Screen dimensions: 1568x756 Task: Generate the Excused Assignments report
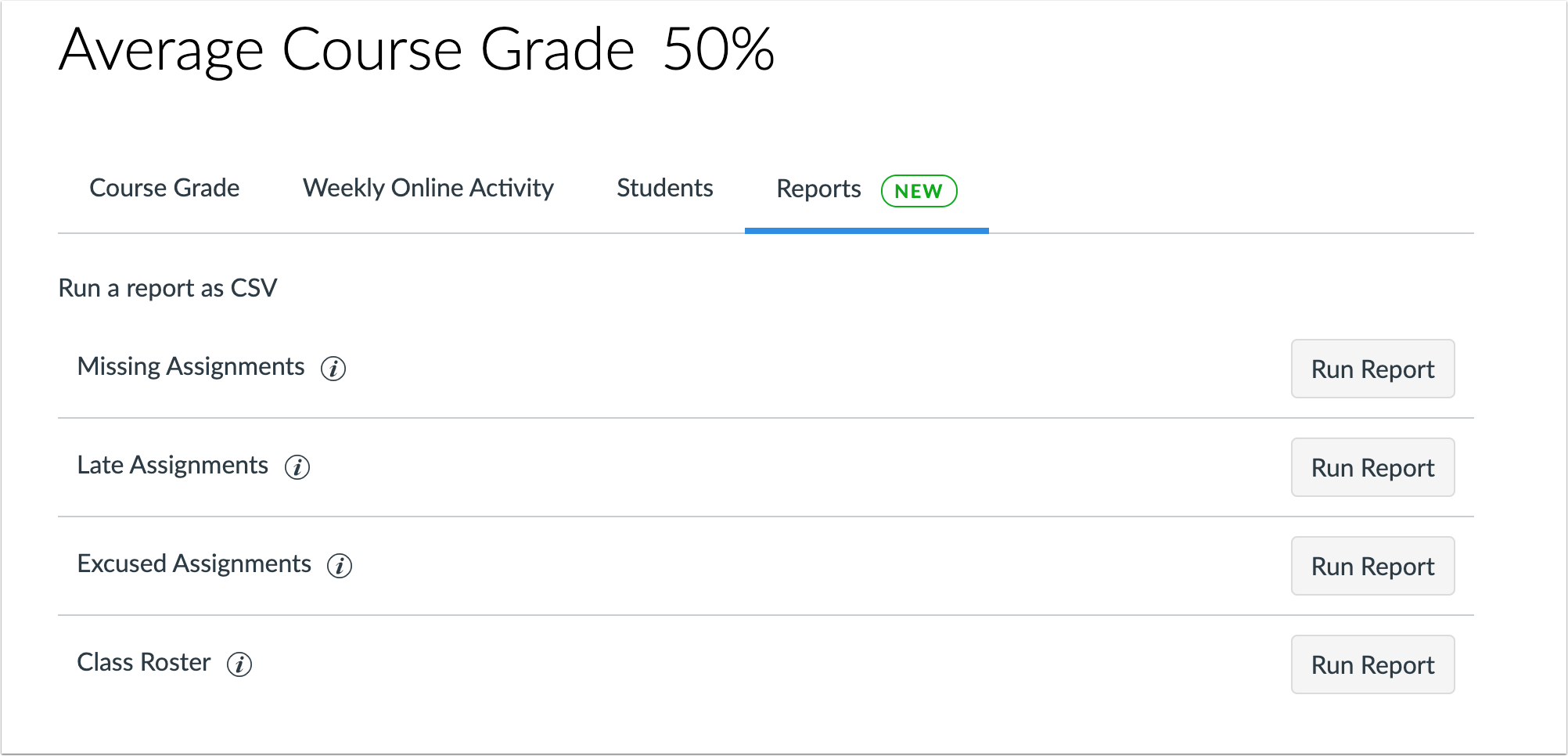[1372, 566]
